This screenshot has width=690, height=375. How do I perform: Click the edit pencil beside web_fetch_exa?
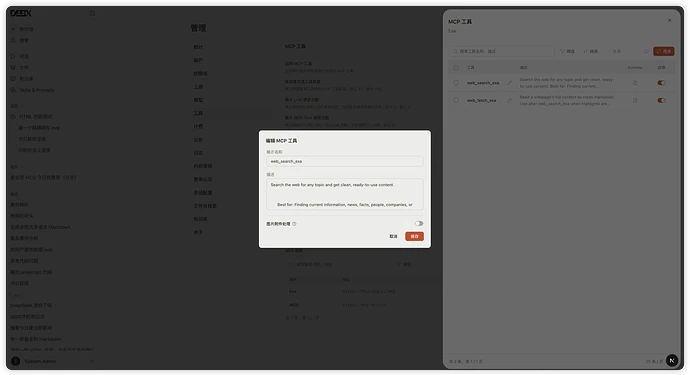[x=509, y=100]
